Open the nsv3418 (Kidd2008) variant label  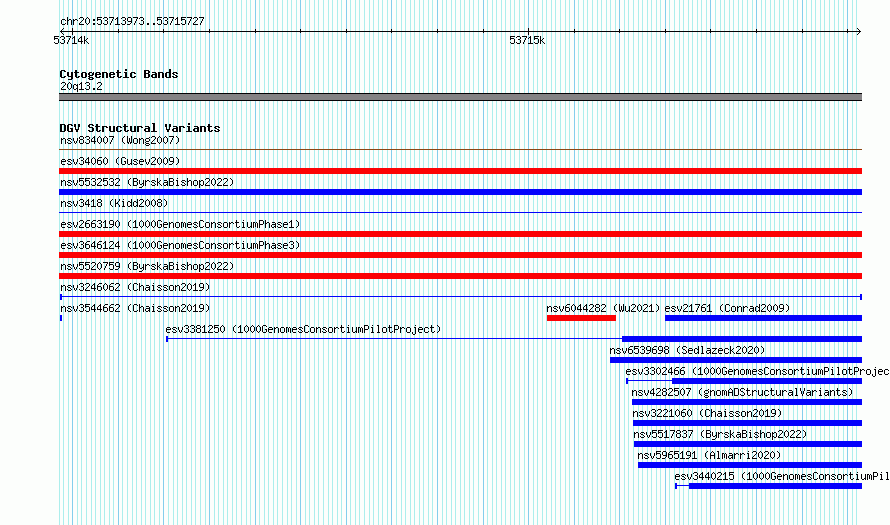click(x=114, y=203)
